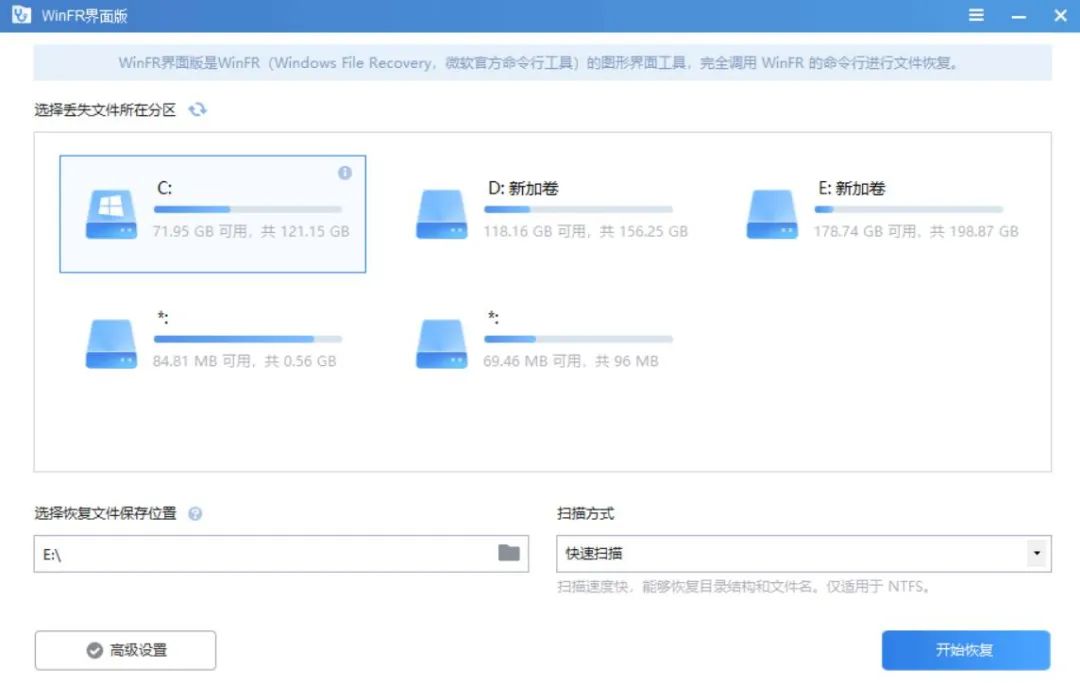Select the E: 新加卷 drive icon
1080x700 pixels.
(x=772, y=215)
